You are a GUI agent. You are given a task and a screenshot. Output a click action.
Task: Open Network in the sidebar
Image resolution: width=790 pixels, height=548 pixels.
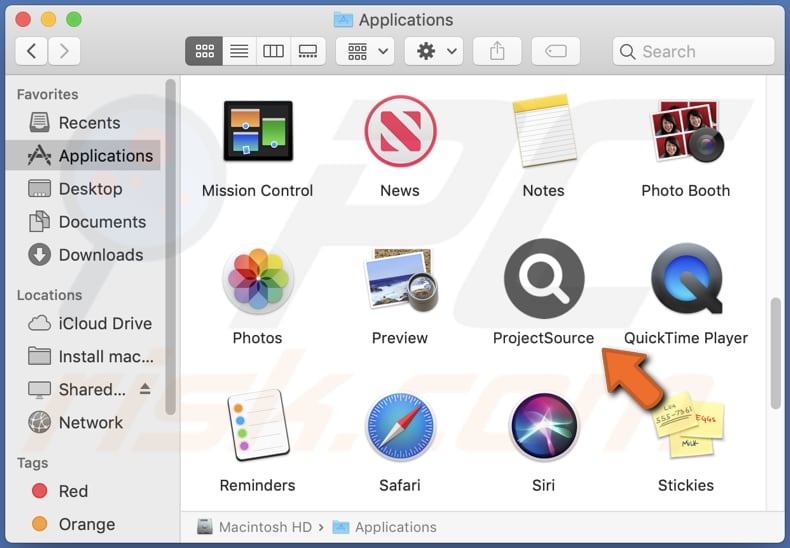click(83, 423)
